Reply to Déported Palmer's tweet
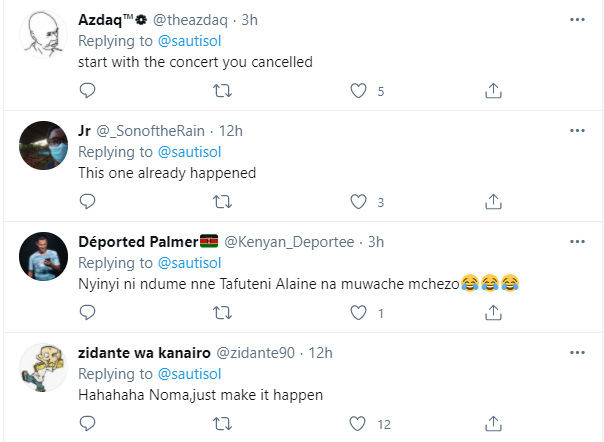604x442 pixels. [x=87, y=313]
